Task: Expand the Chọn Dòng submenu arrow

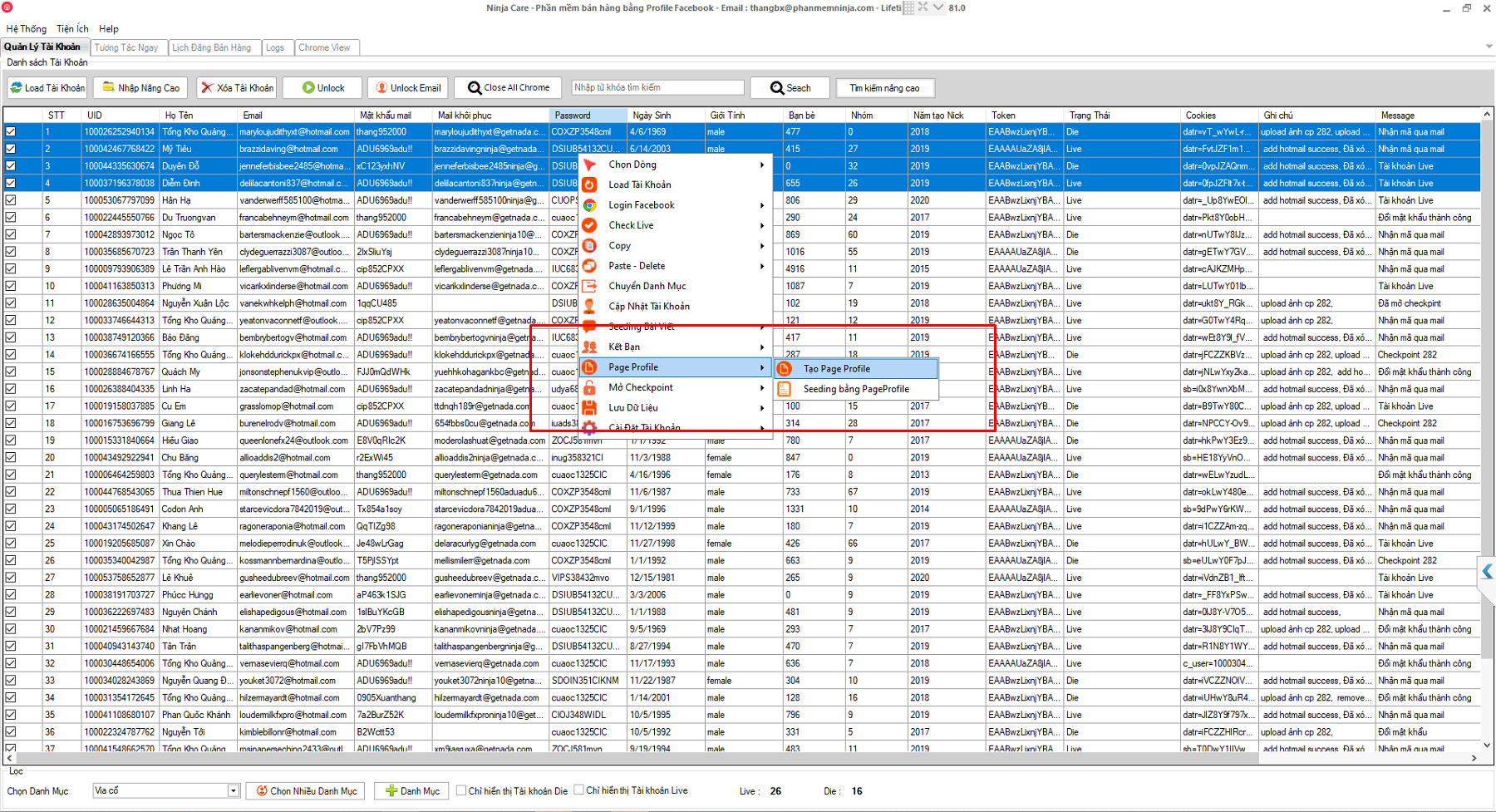Action: click(x=762, y=165)
